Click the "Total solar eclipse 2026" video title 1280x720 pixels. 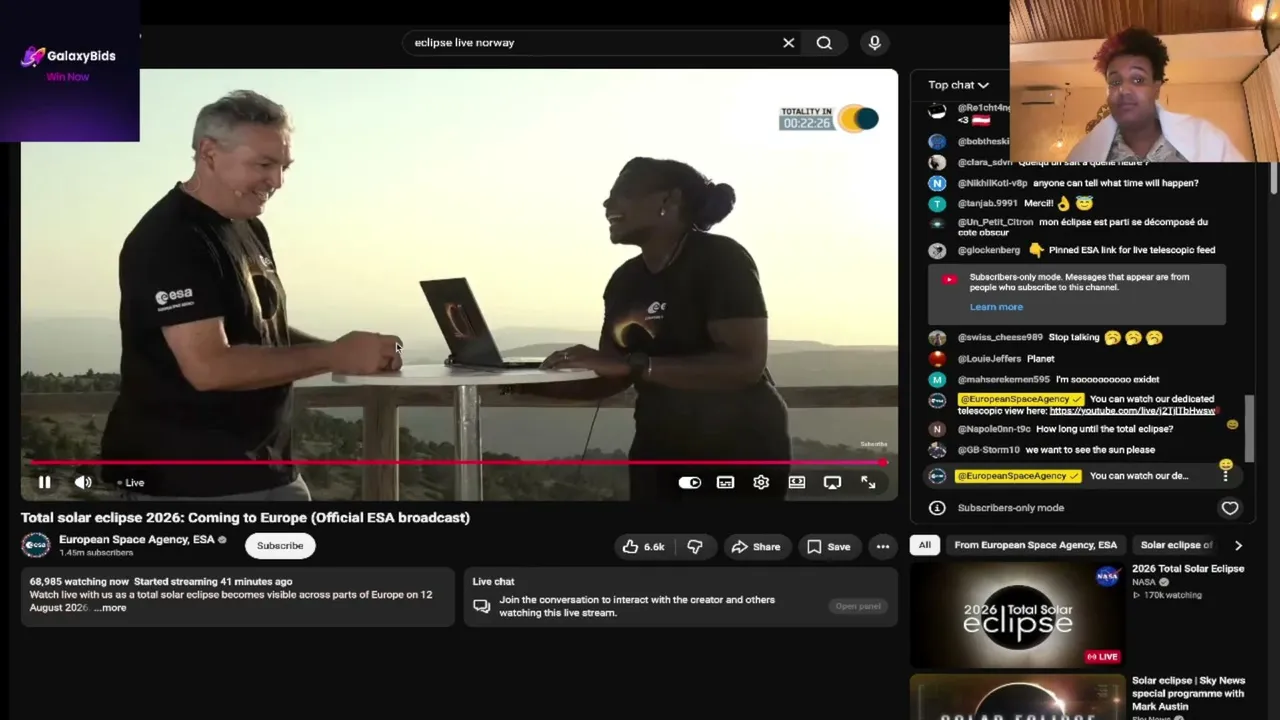246,518
